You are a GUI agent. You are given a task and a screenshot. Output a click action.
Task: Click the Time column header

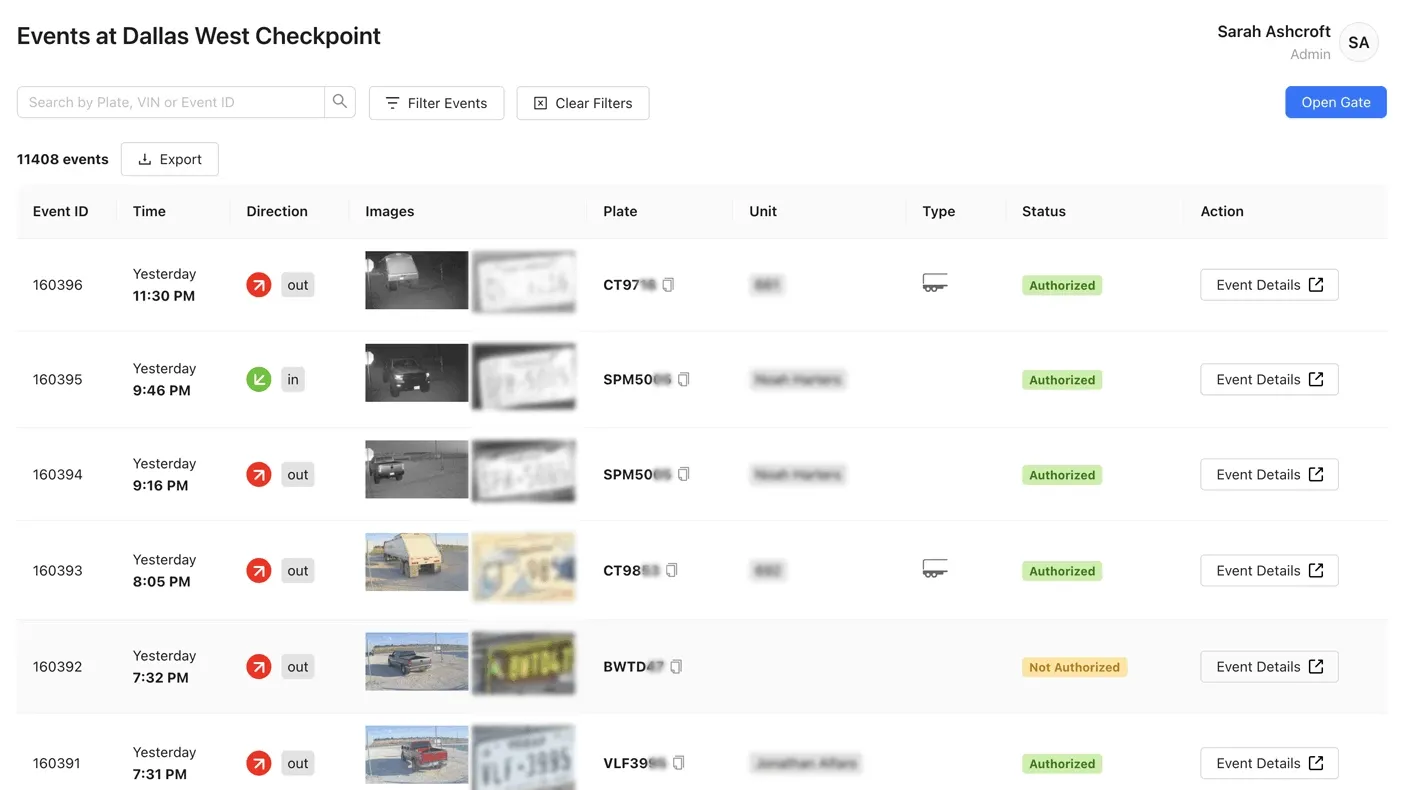[x=149, y=211]
